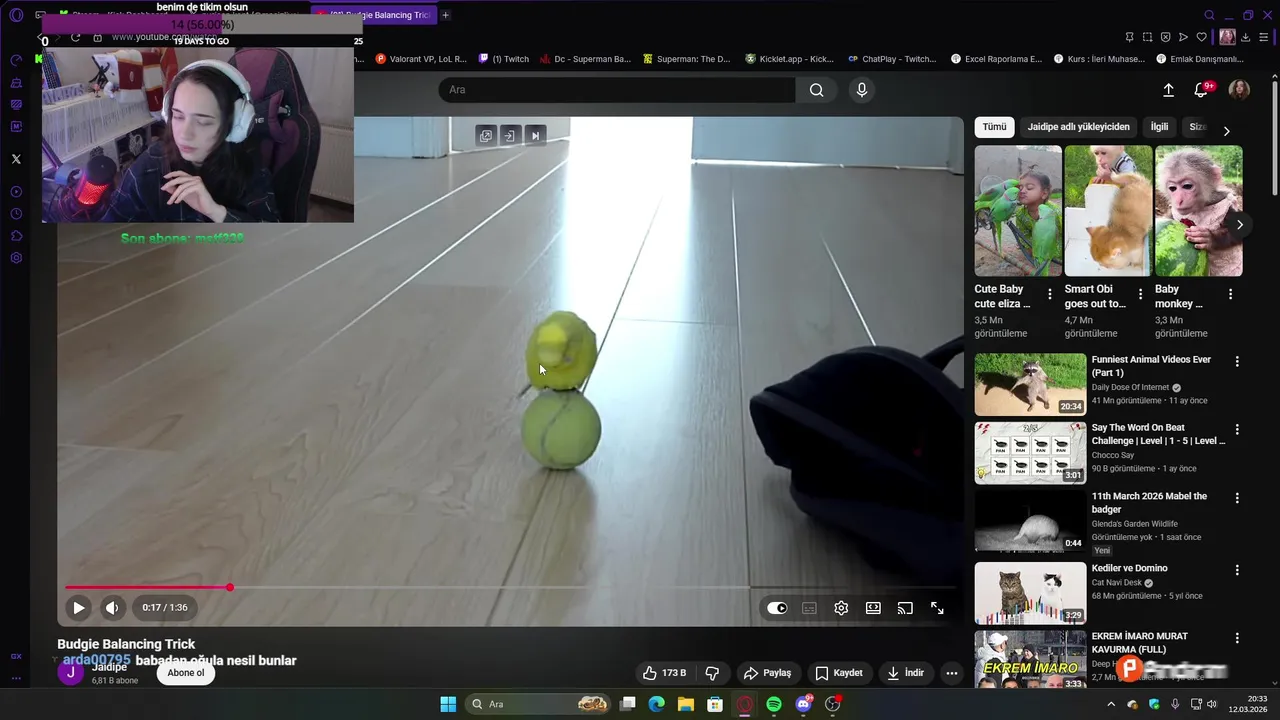Share the video via Paylaş button
The height and width of the screenshot is (720, 1280).
767,673
